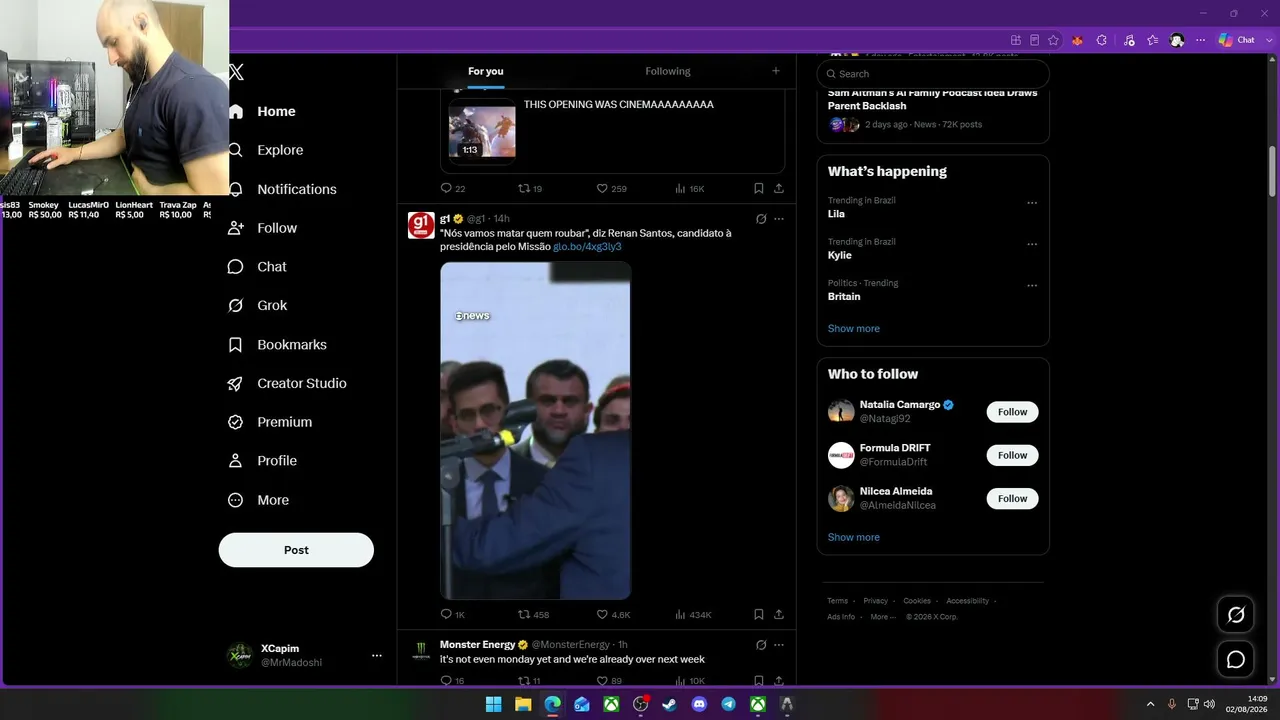Follow Natalia Camargo

[1012, 412]
